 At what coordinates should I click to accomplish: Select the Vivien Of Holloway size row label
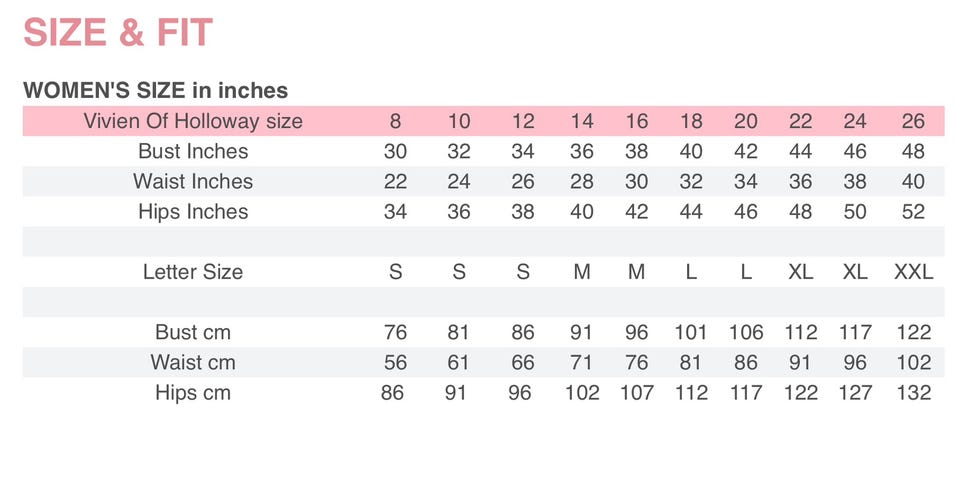click(x=193, y=122)
